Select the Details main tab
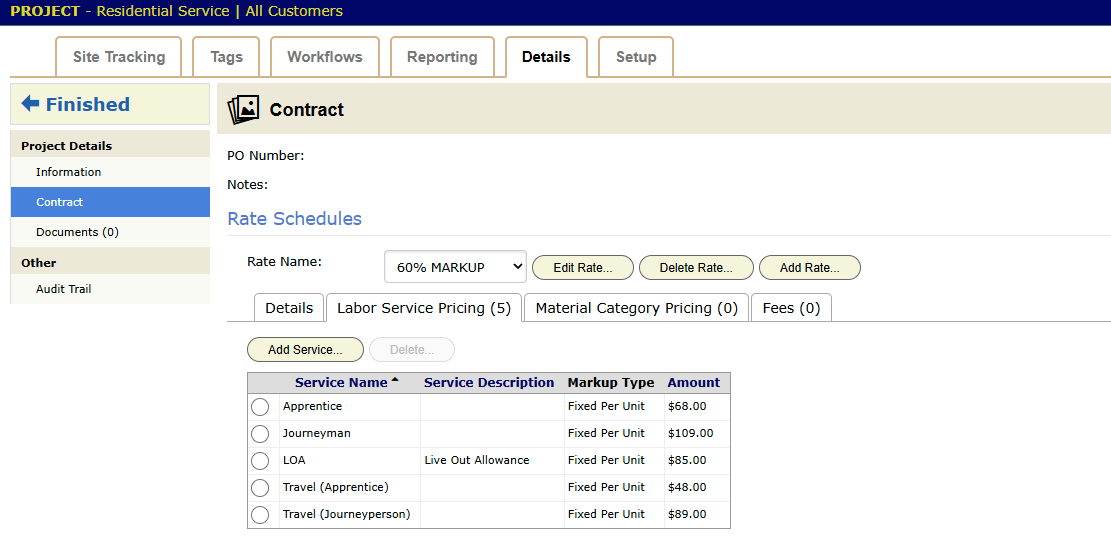Image resolution: width=1111 pixels, height=555 pixels. (546, 57)
